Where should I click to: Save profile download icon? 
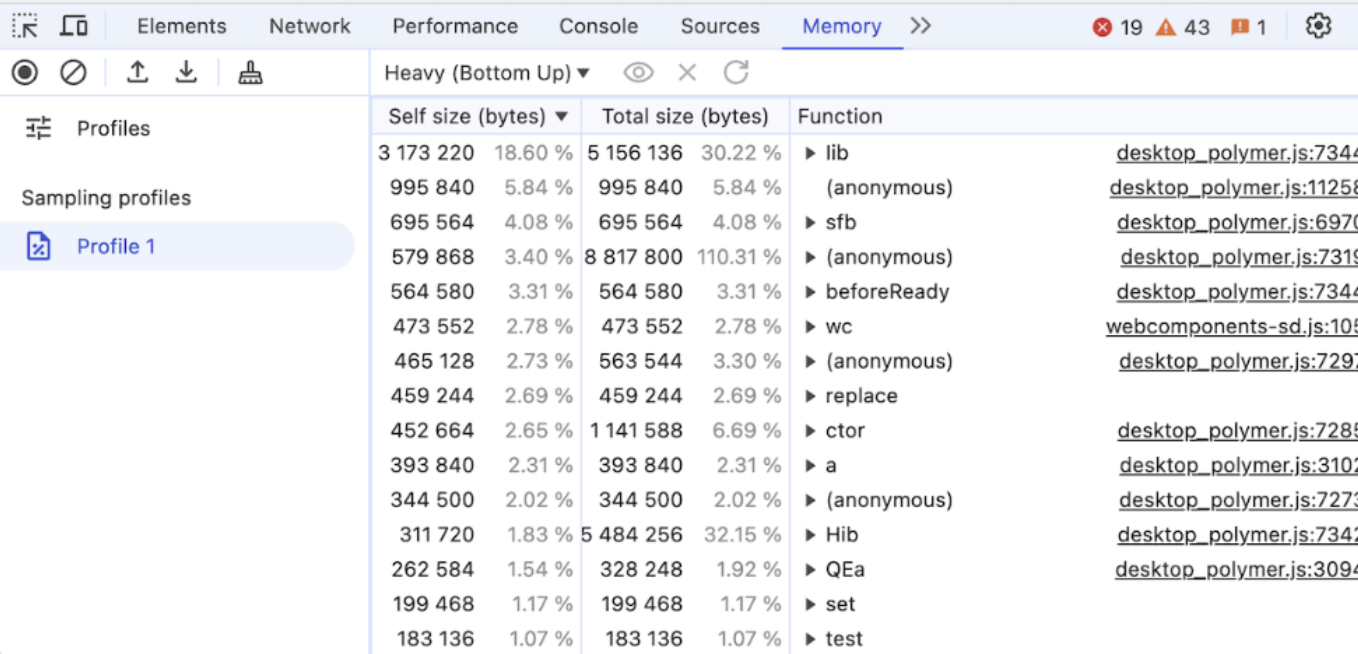pyautogui.click(x=186, y=72)
